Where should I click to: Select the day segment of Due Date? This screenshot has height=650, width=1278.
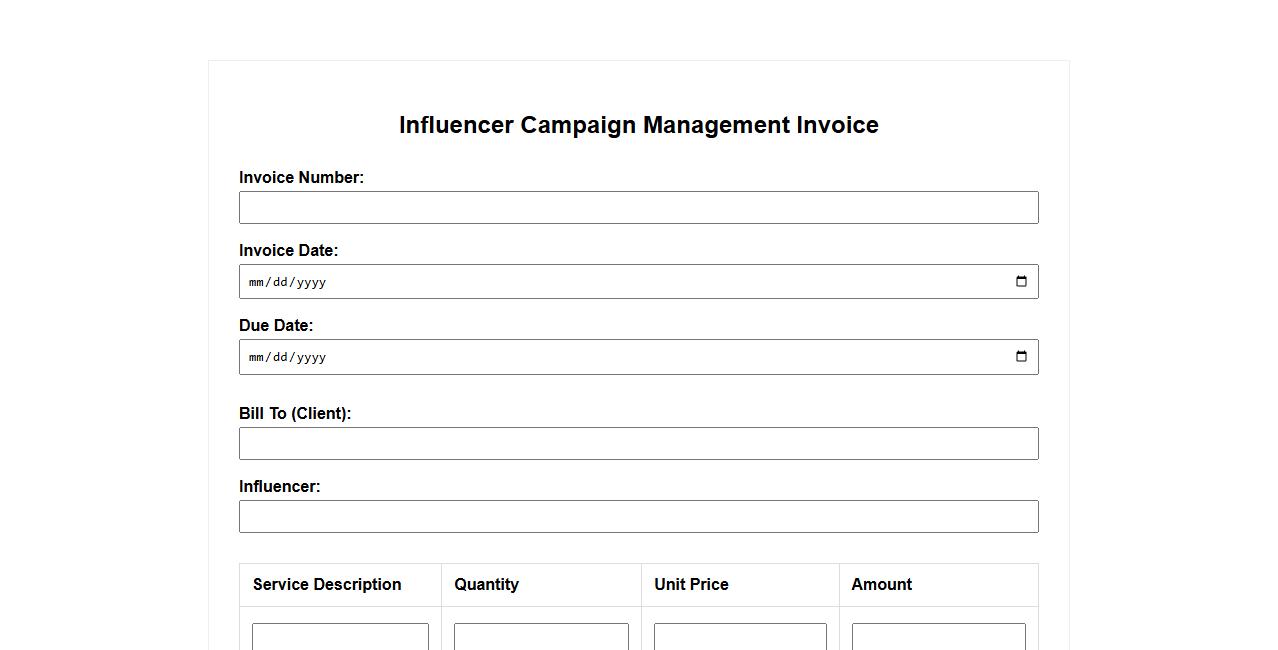[x=280, y=358]
